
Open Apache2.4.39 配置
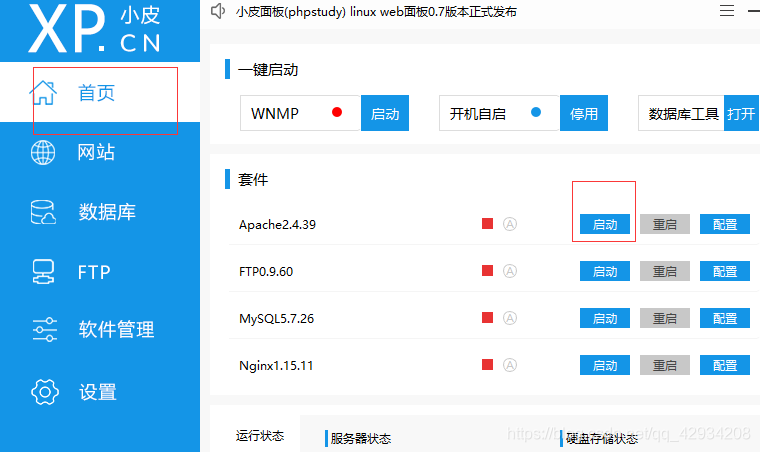pyautogui.click(x=725, y=224)
